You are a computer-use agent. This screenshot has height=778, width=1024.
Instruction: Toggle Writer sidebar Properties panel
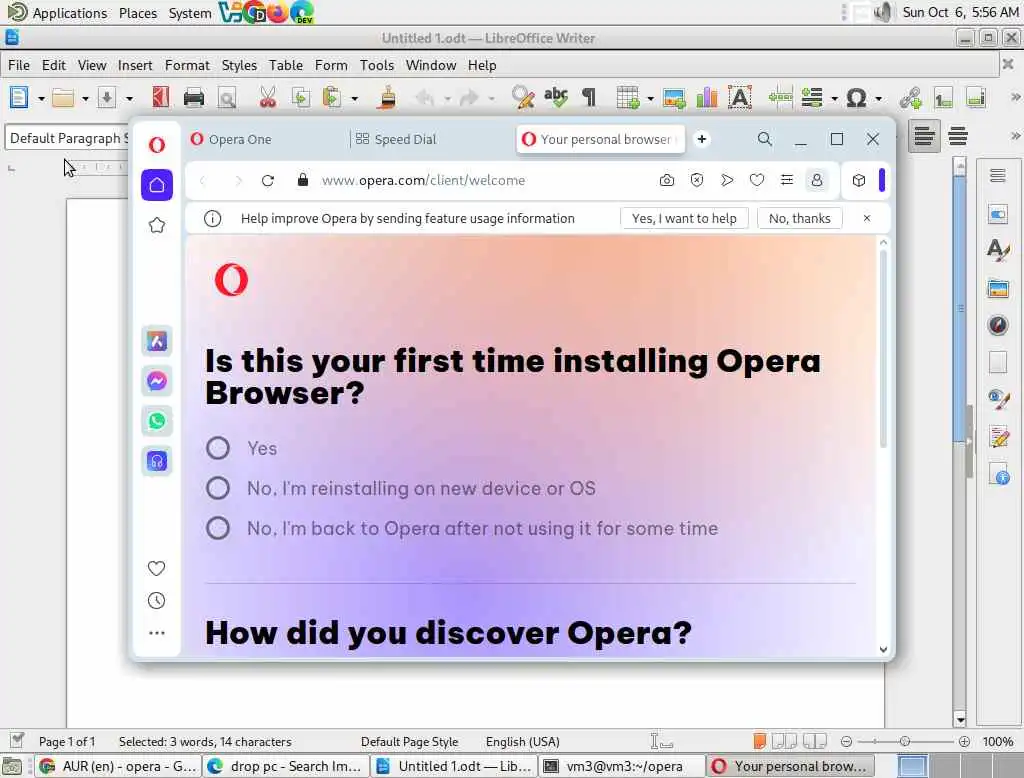click(x=998, y=214)
